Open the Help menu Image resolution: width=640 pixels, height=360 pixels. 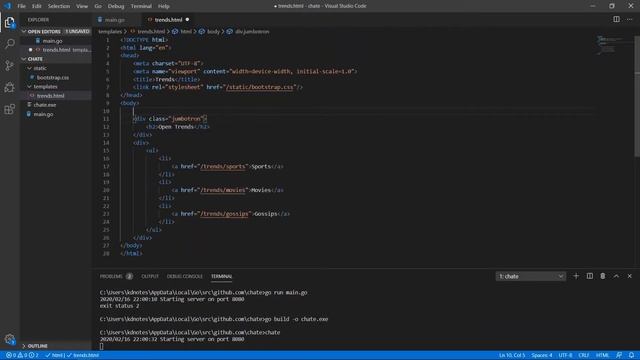[x=164, y=6]
